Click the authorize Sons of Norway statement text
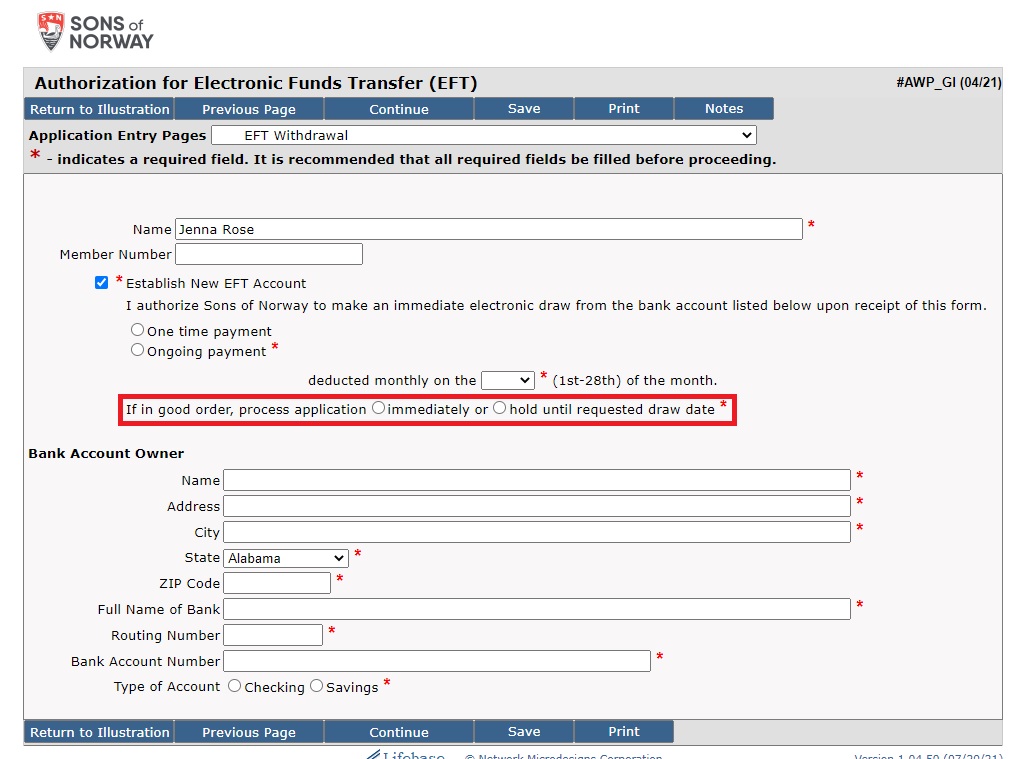The image size is (1027, 759). [556, 305]
